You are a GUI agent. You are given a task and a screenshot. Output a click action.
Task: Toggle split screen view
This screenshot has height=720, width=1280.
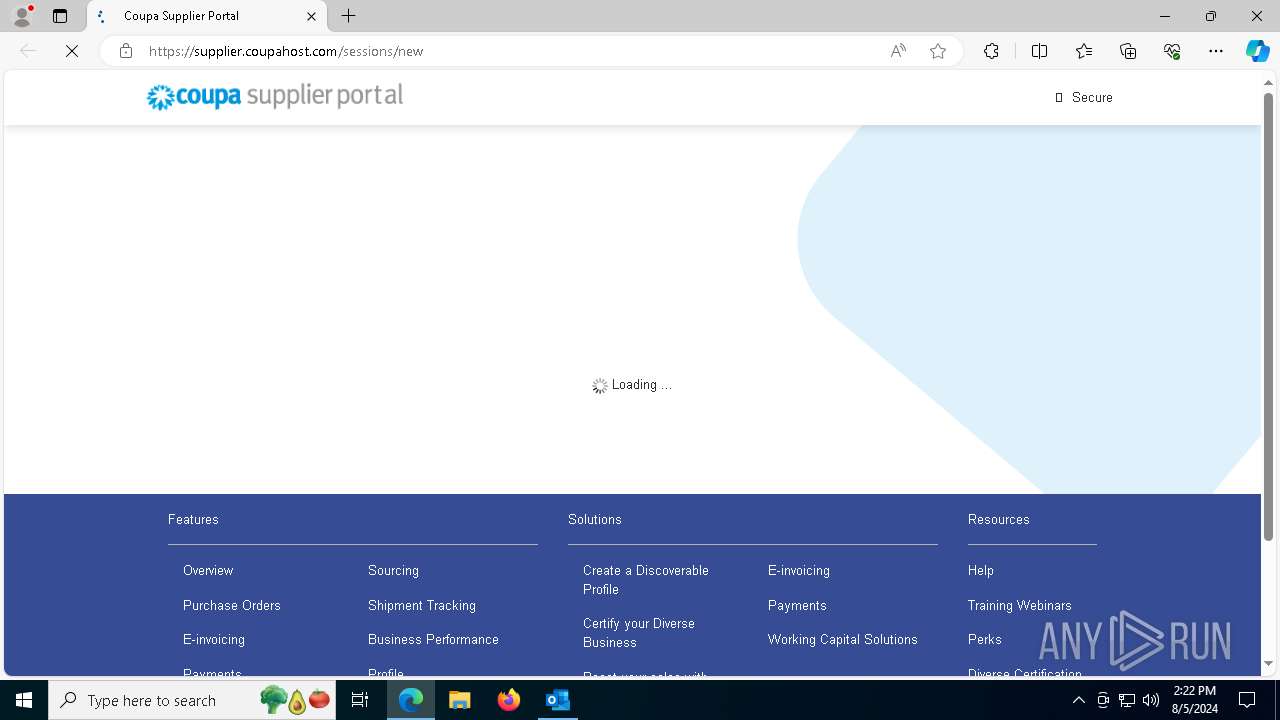(1039, 51)
